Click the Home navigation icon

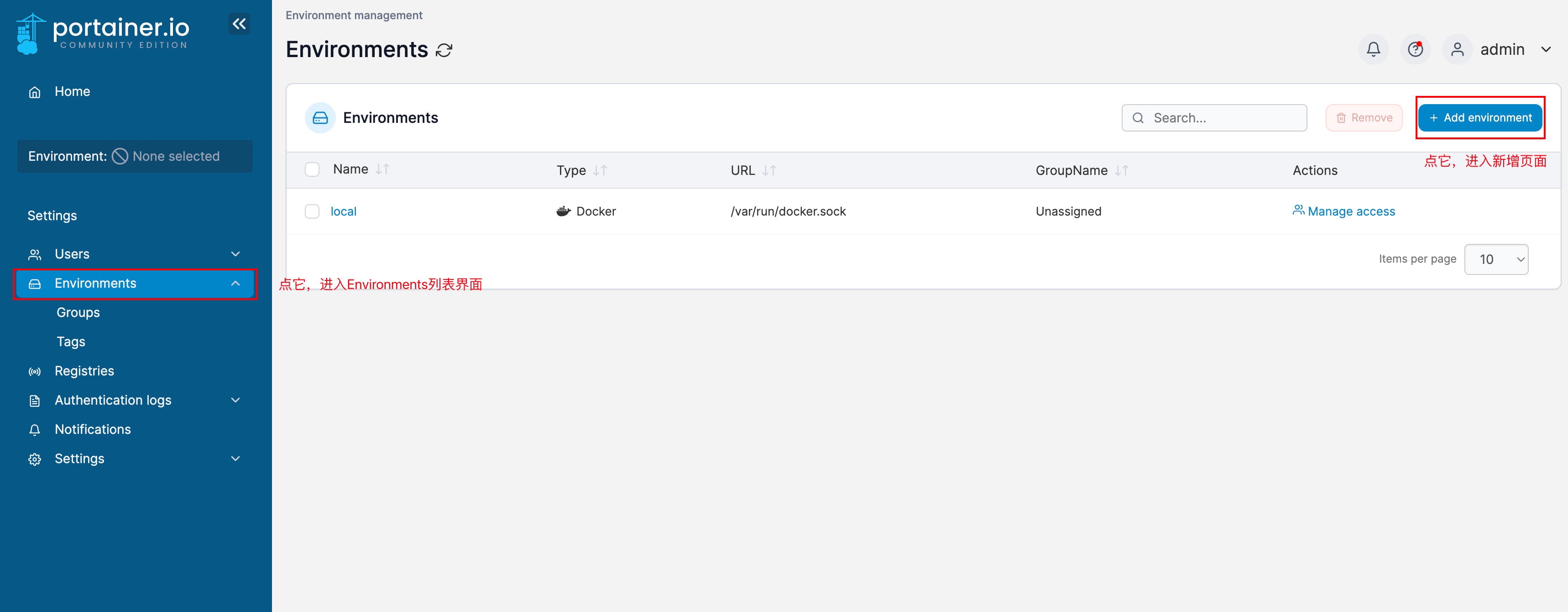tap(34, 91)
